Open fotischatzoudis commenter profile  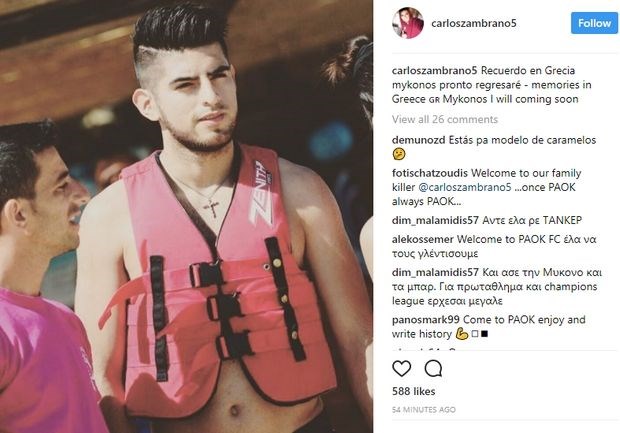pyautogui.click(x=430, y=173)
